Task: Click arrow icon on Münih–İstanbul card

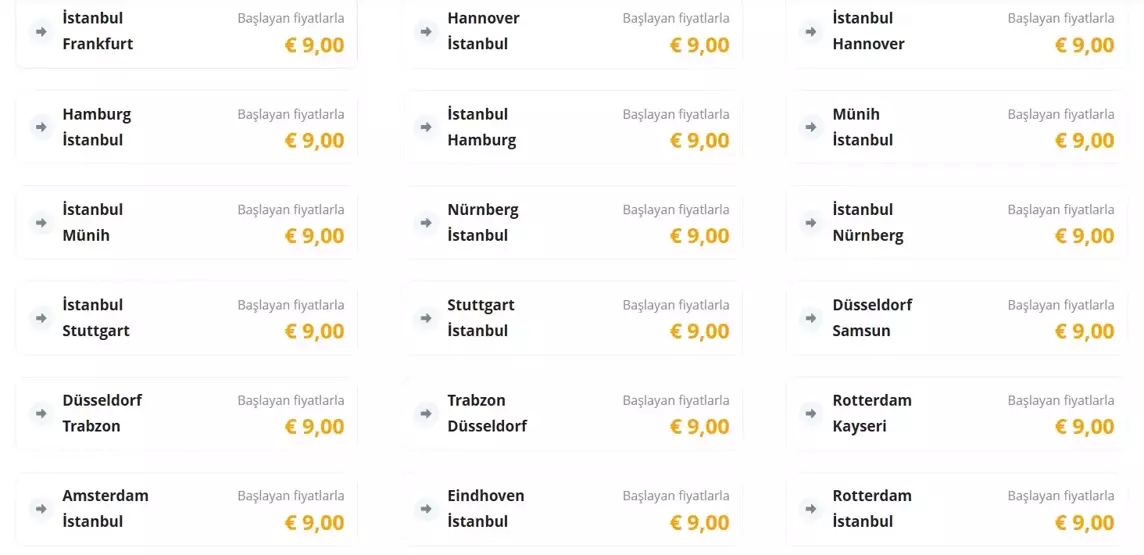Action: click(811, 127)
